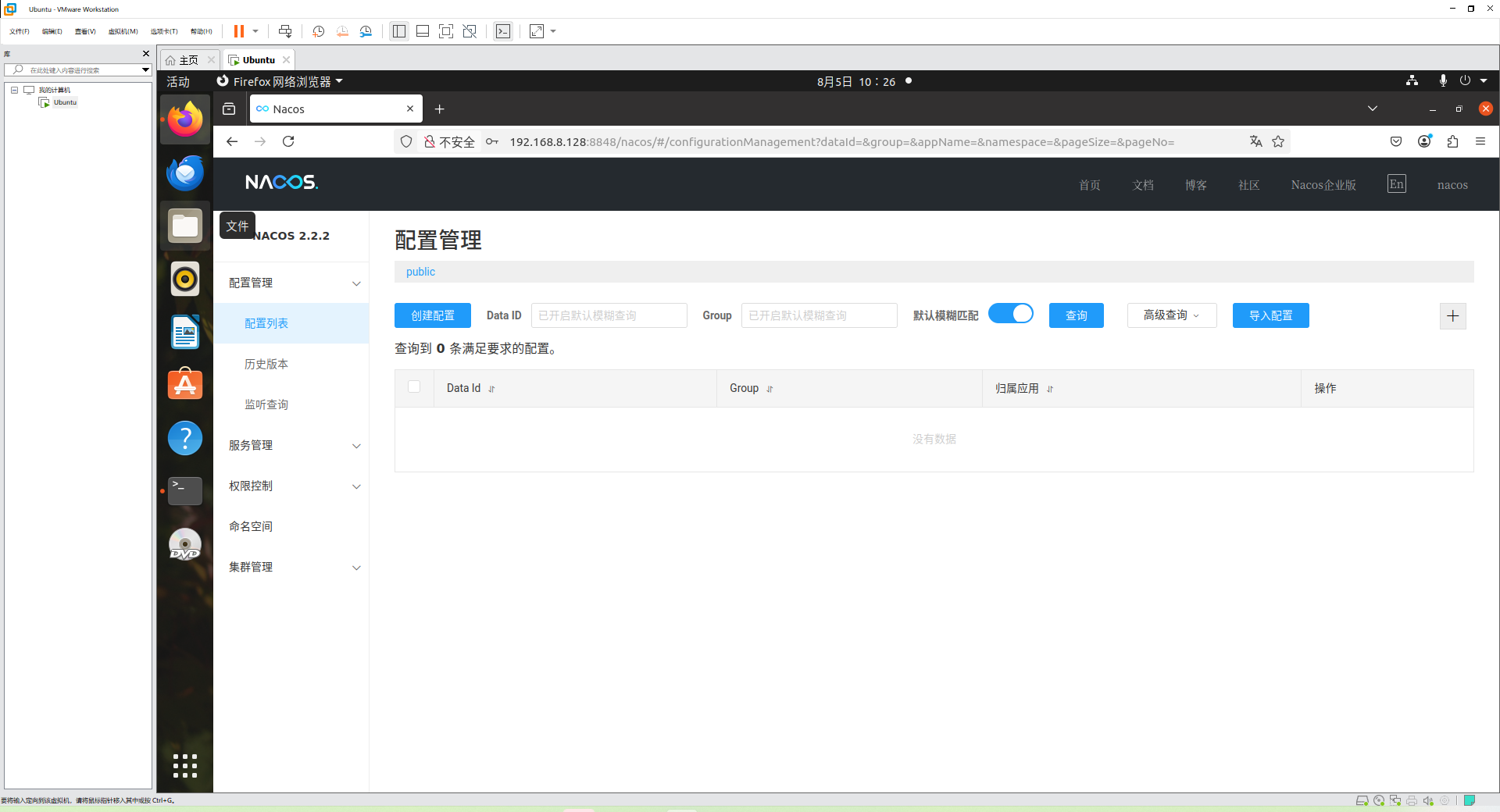Image resolution: width=1500 pixels, height=812 pixels.
Task: Bookmark this page with star icon
Action: click(x=1278, y=141)
